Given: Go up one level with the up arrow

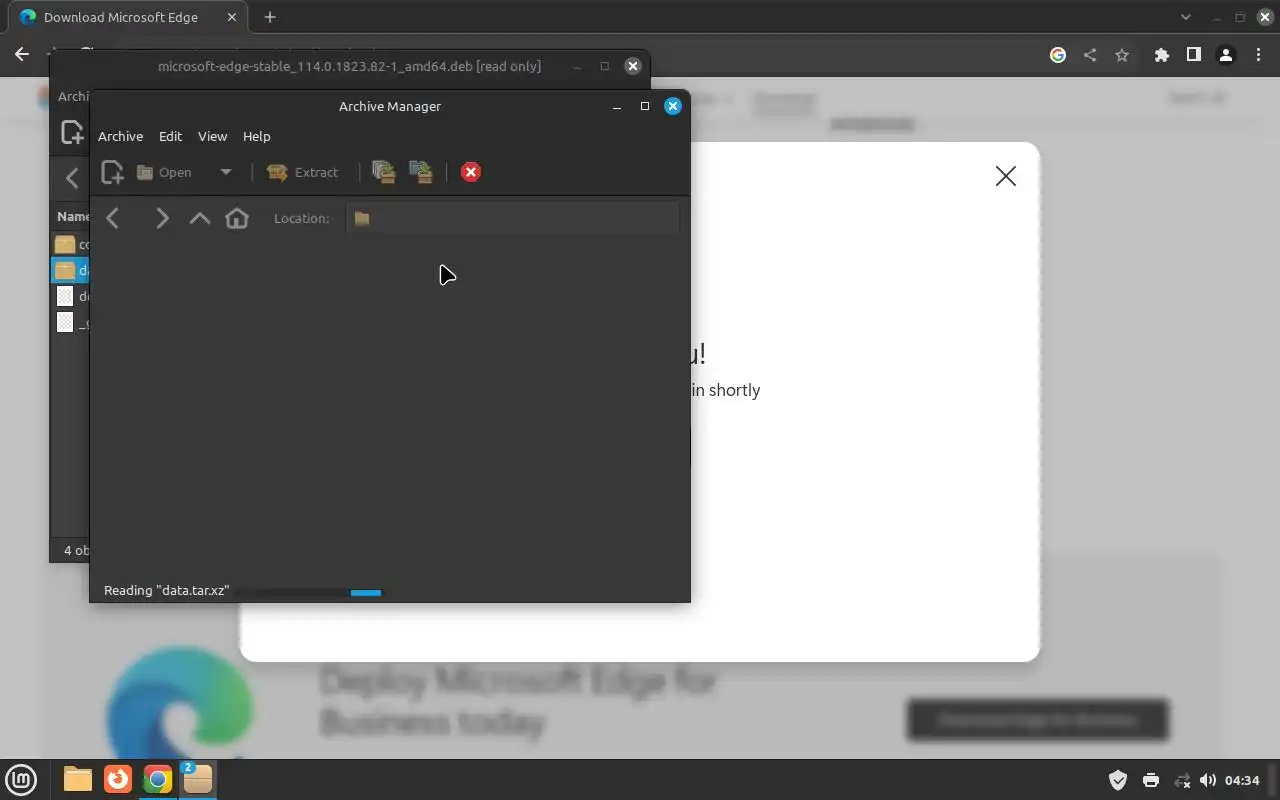Looking at the screenshot, I should [200, 218].
